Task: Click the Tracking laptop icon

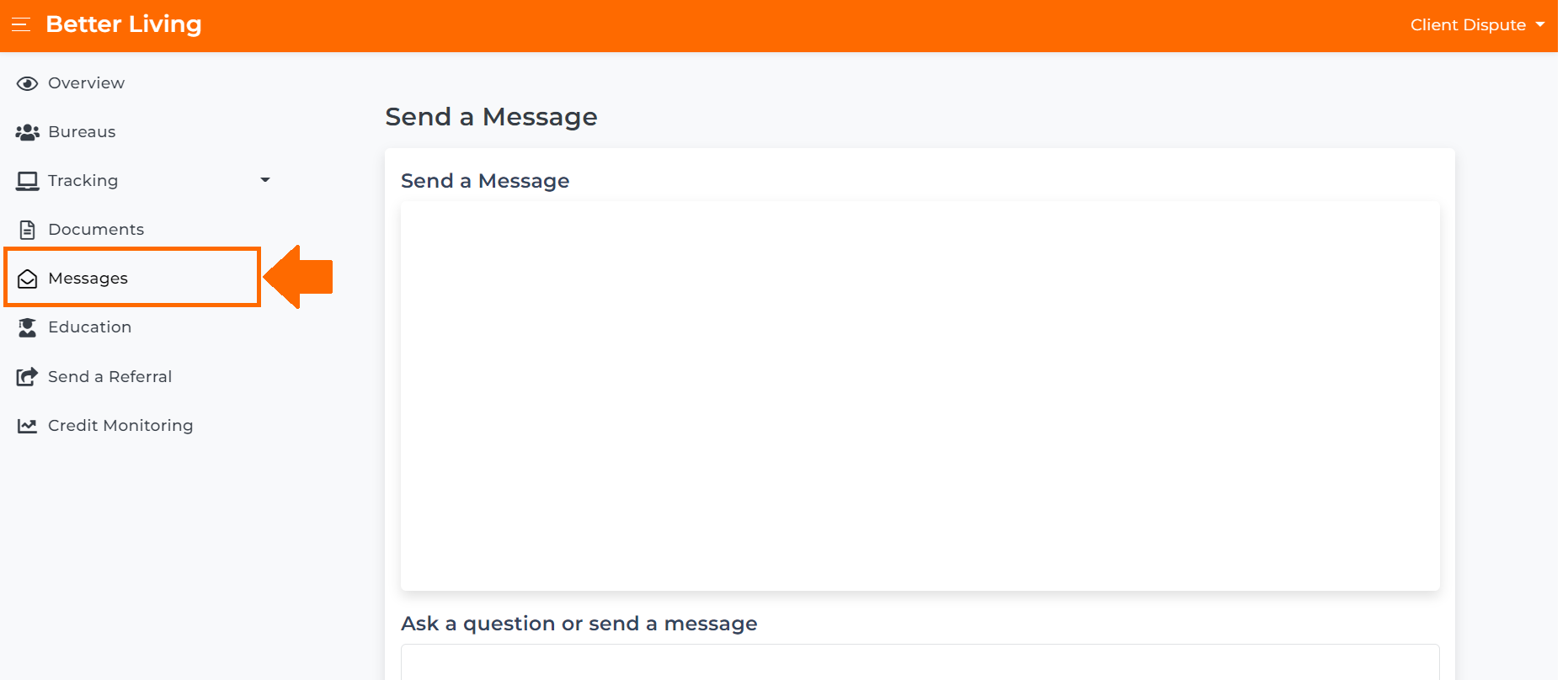Action: (27, 181)
